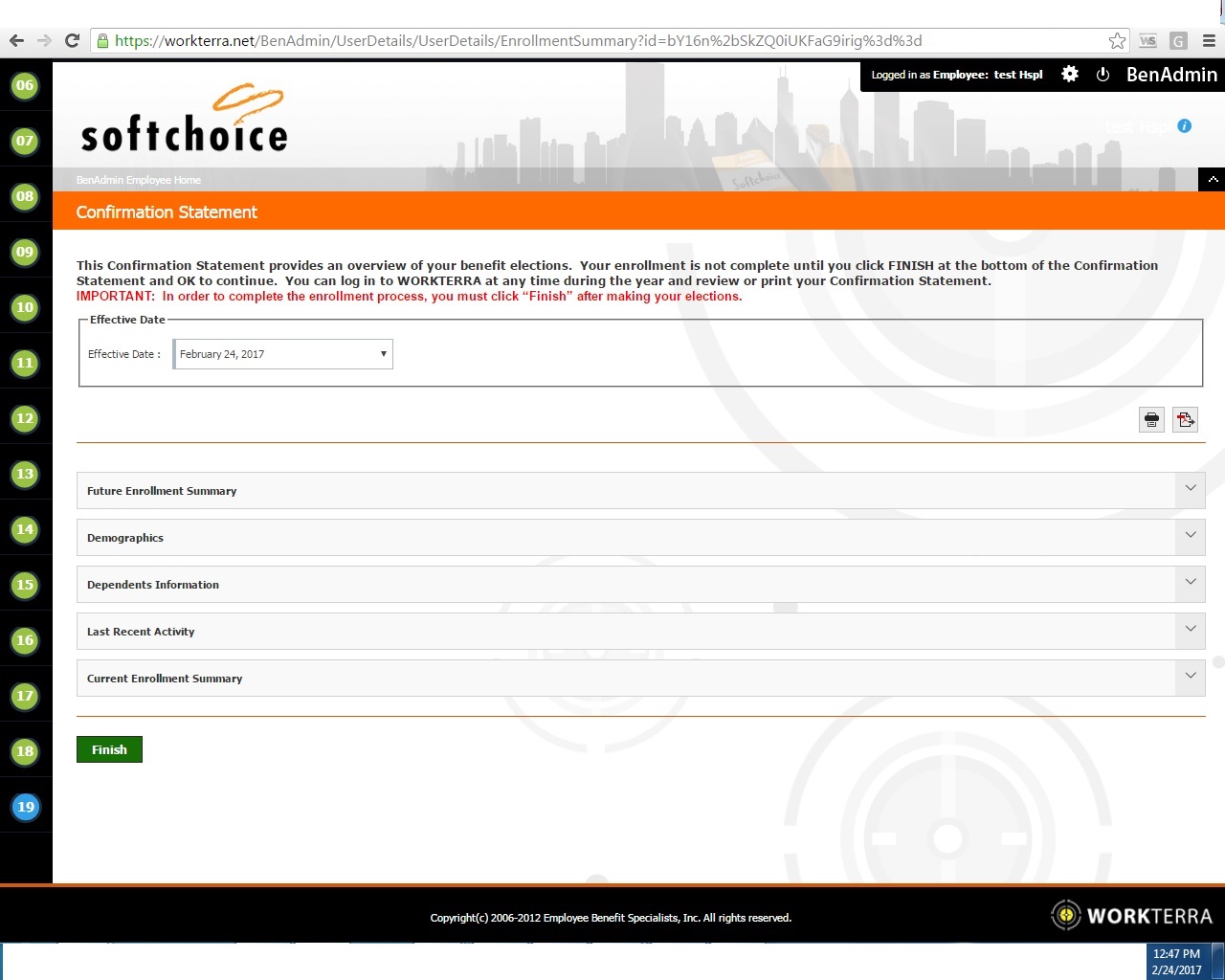Go to step 06 in the sidebar
This screenshot has width=1225, height=980.
coord(25,85)
